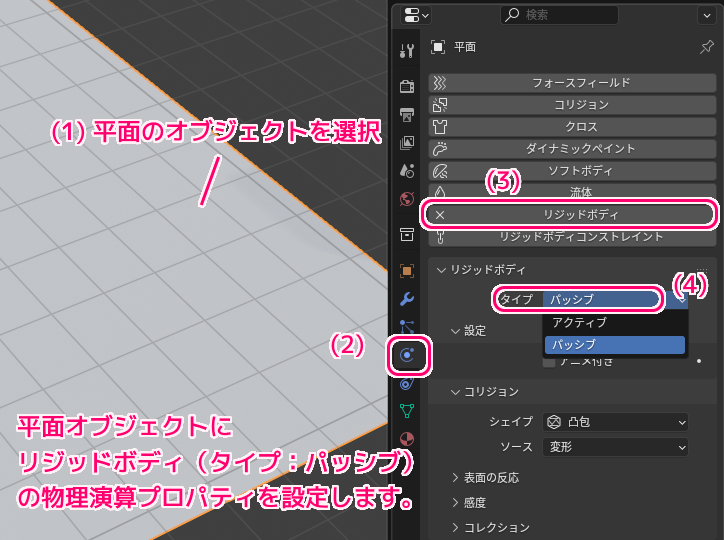This screenshot has height=540, width=724.
Task: Click the object icon beside 平面
Action: coord(438,47)
